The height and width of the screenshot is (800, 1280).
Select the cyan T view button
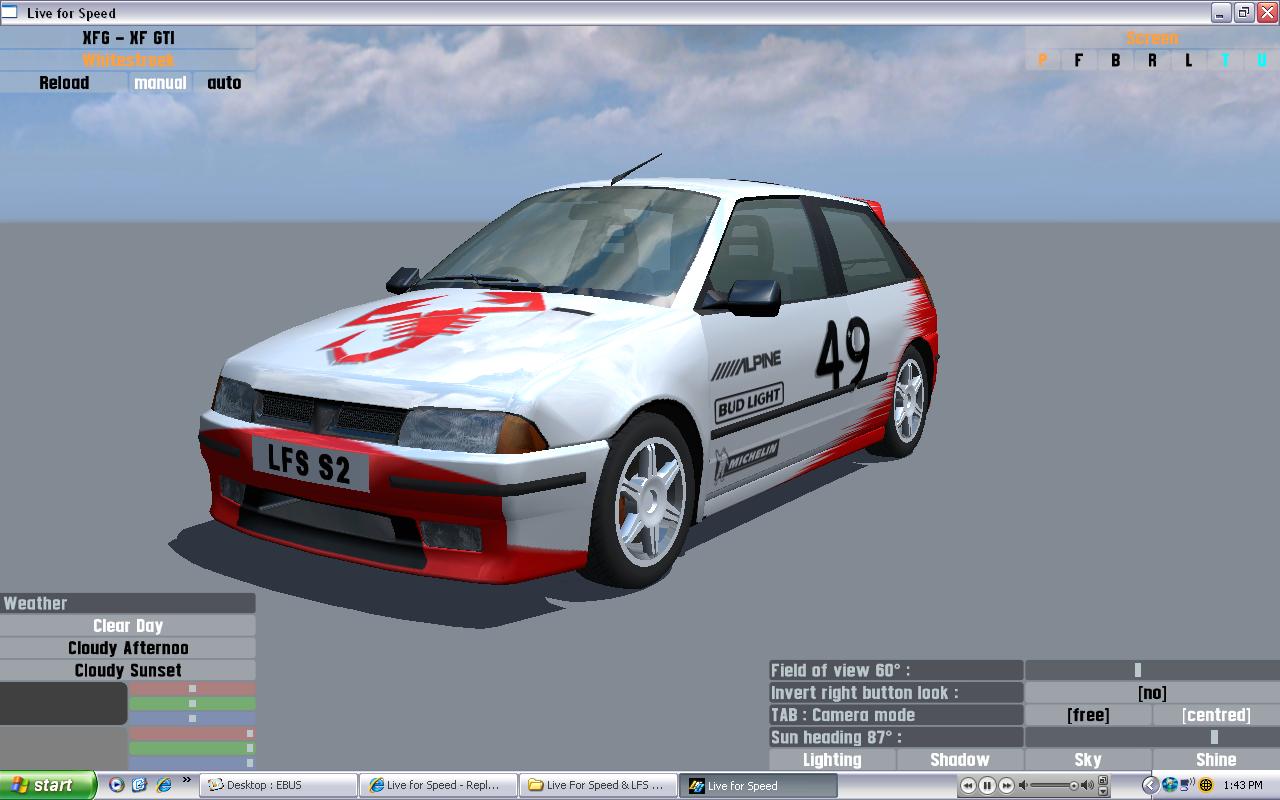pyautogui.click(x=1225, y=60)
